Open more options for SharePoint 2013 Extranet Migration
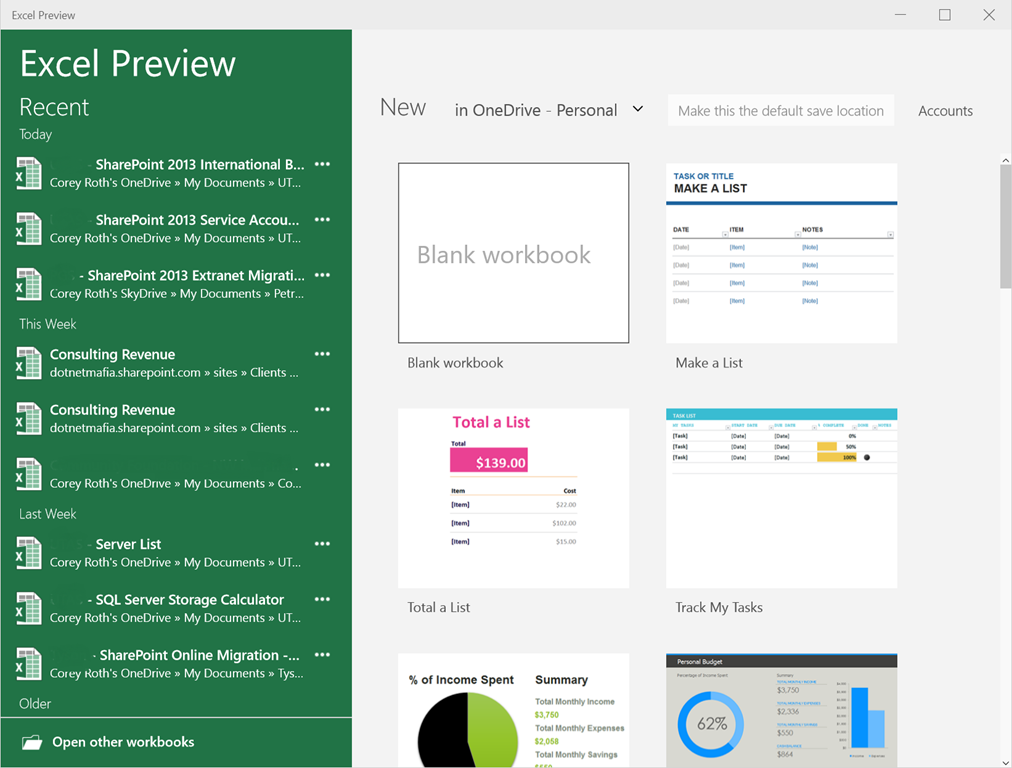The image size is (1012, 768). (x=322, y=275)
